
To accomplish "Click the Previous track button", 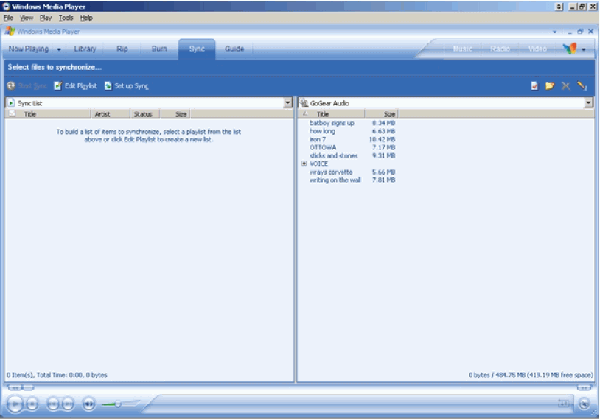I will (x=52, y=404).
